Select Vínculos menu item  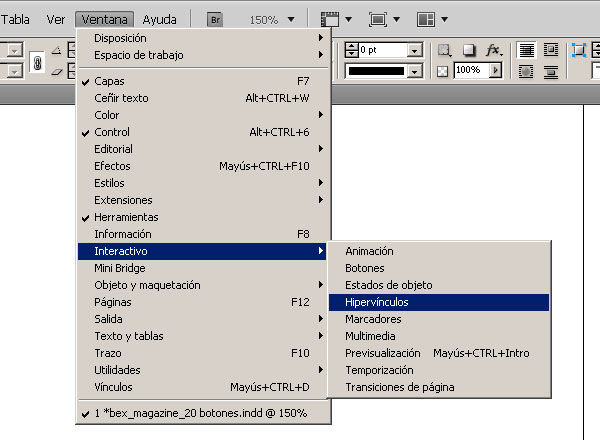pyautogui.click(x=202, y=387)
